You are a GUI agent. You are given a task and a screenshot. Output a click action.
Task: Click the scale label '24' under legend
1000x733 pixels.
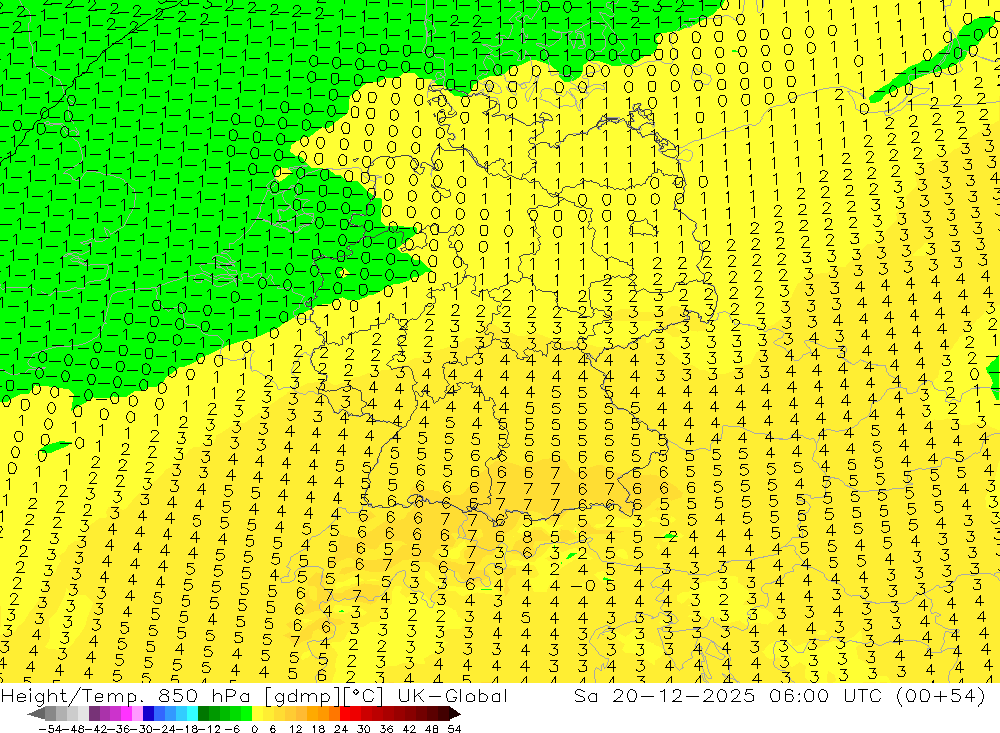tap(341, 729)
